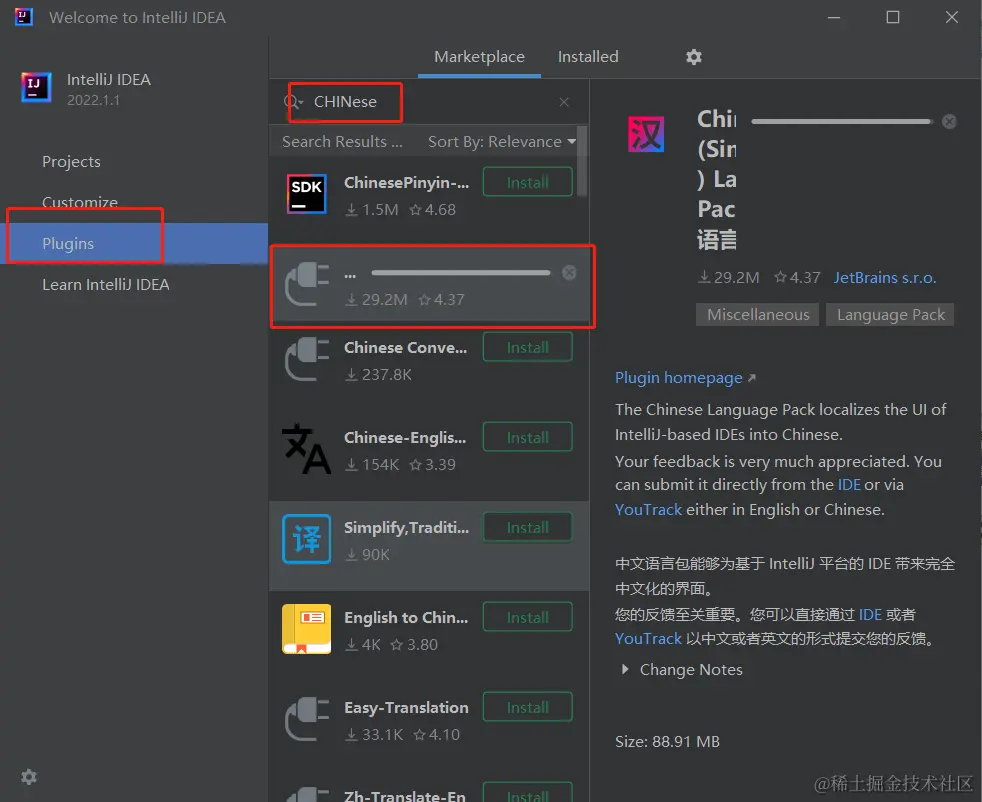
Task: Click the title bar IntelliJ app icon
Action: 24,17
